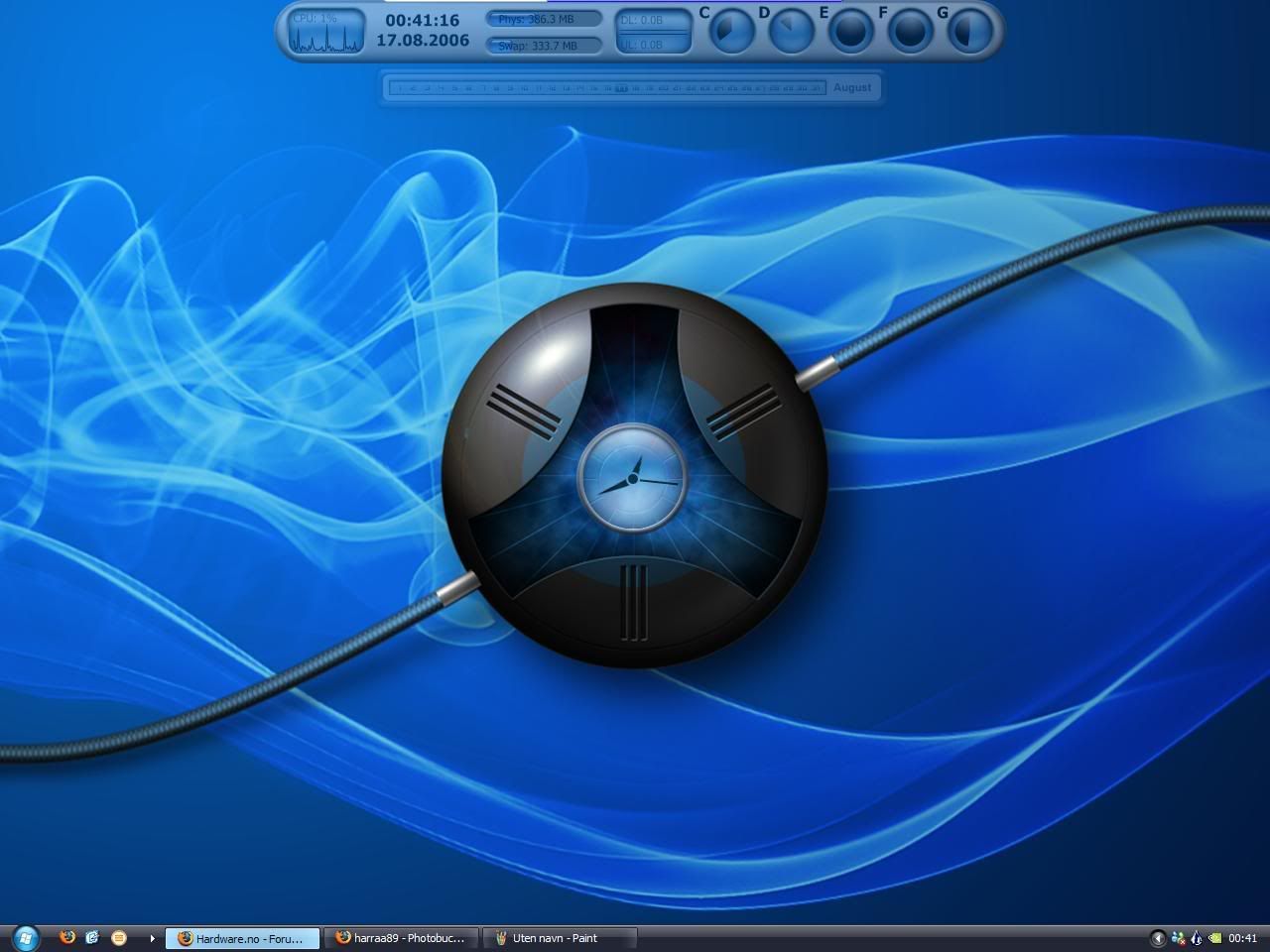Click the CPU usage graph widget

326,32
